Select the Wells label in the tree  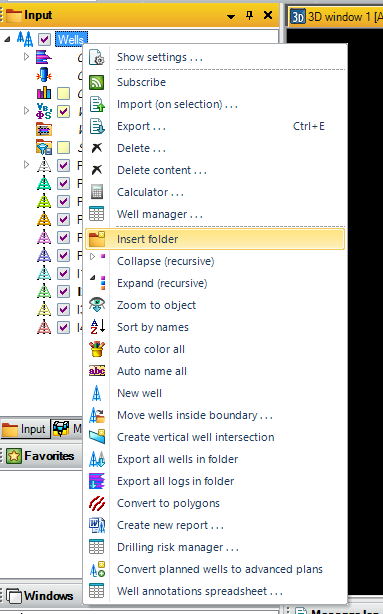click(x=71, y=40)
